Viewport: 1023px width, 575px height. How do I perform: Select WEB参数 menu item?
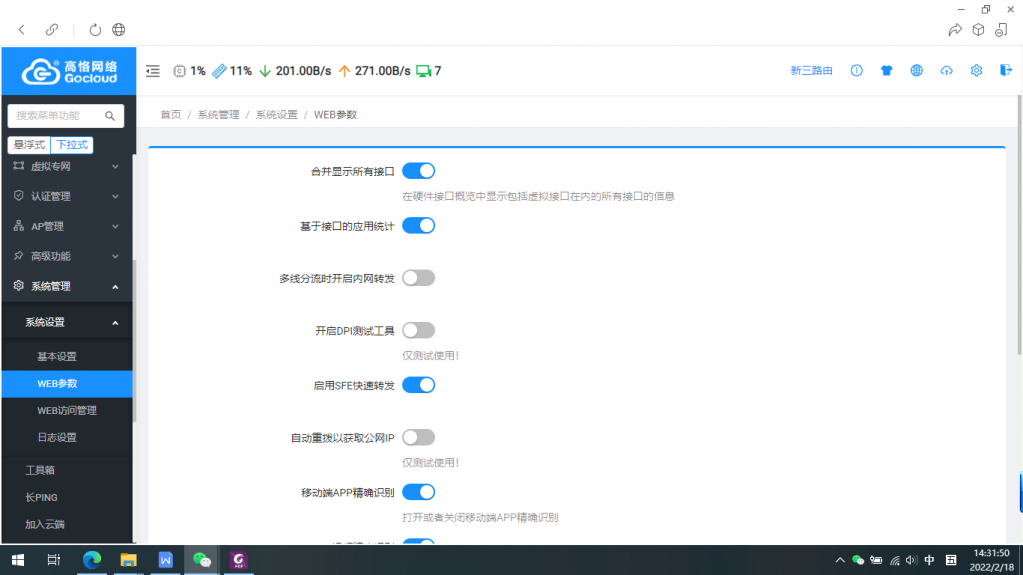pos(67,384)
